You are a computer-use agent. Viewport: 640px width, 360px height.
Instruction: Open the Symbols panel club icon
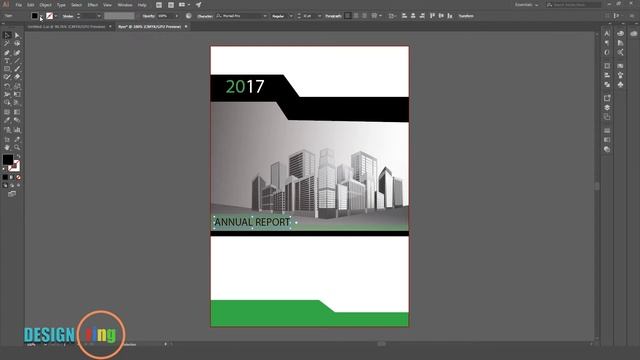(x=620, y=84)
